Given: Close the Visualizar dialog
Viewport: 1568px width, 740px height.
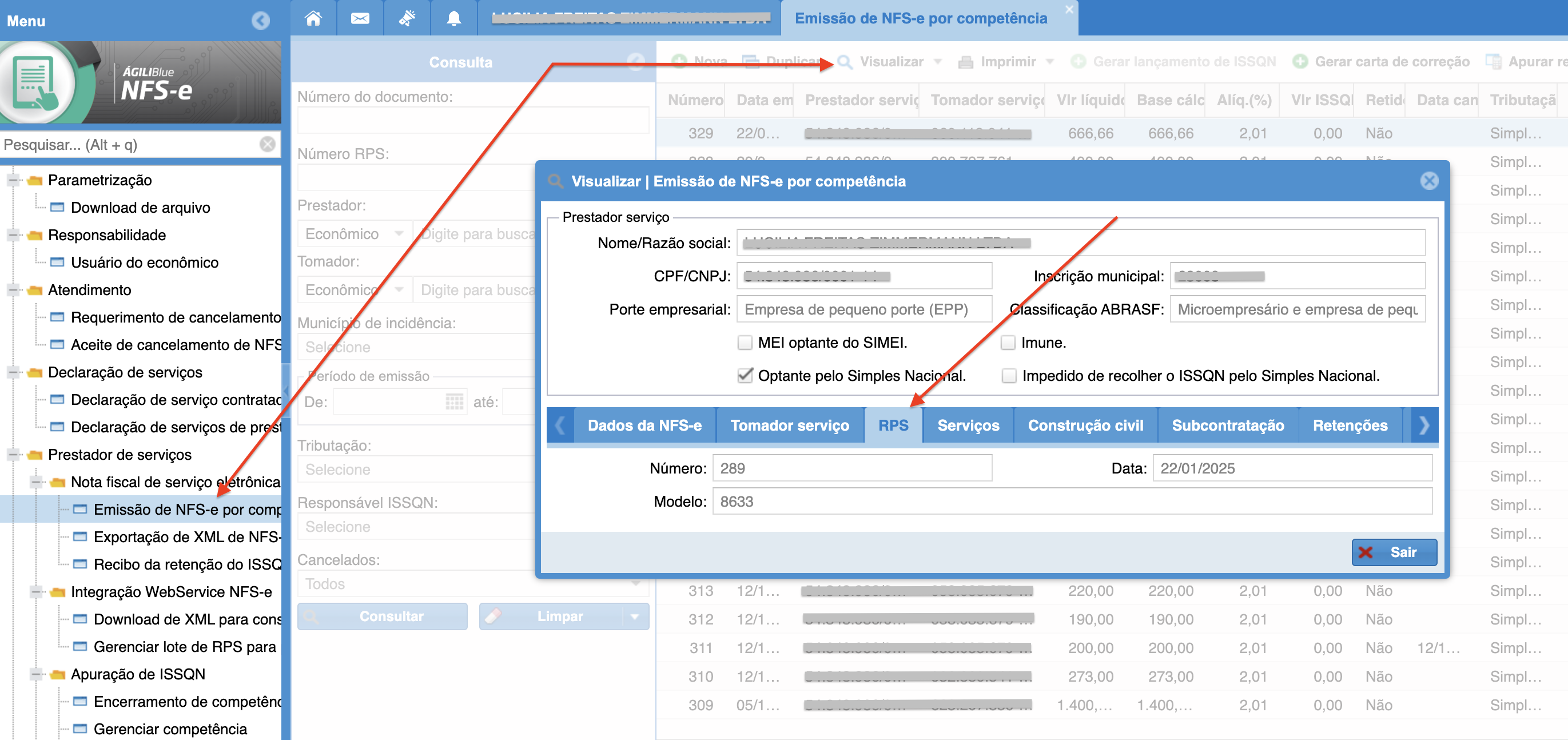Looking at the screenshot, I should [x=1428, y=181].
